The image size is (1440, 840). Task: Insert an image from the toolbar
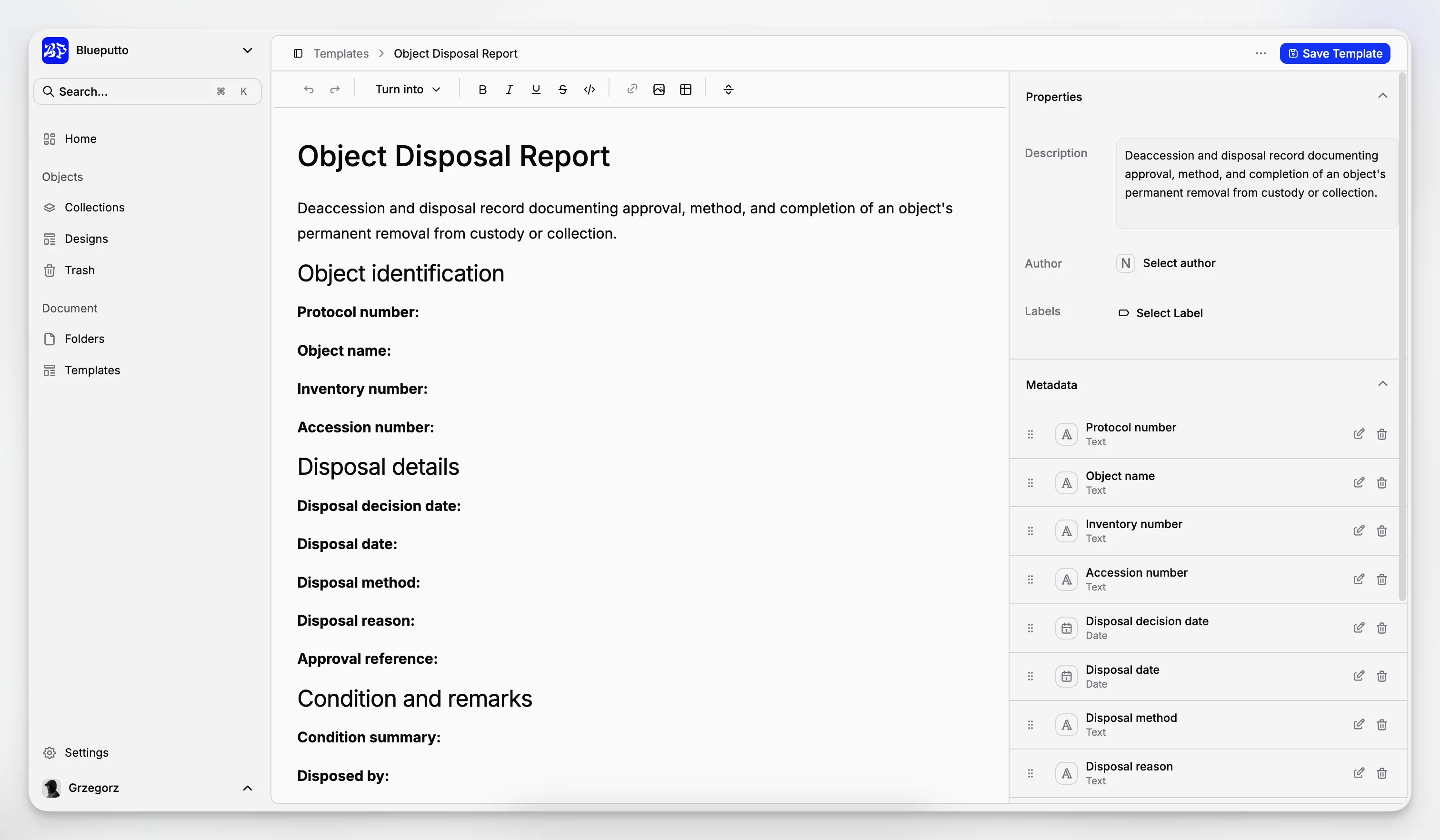point(659,90)
